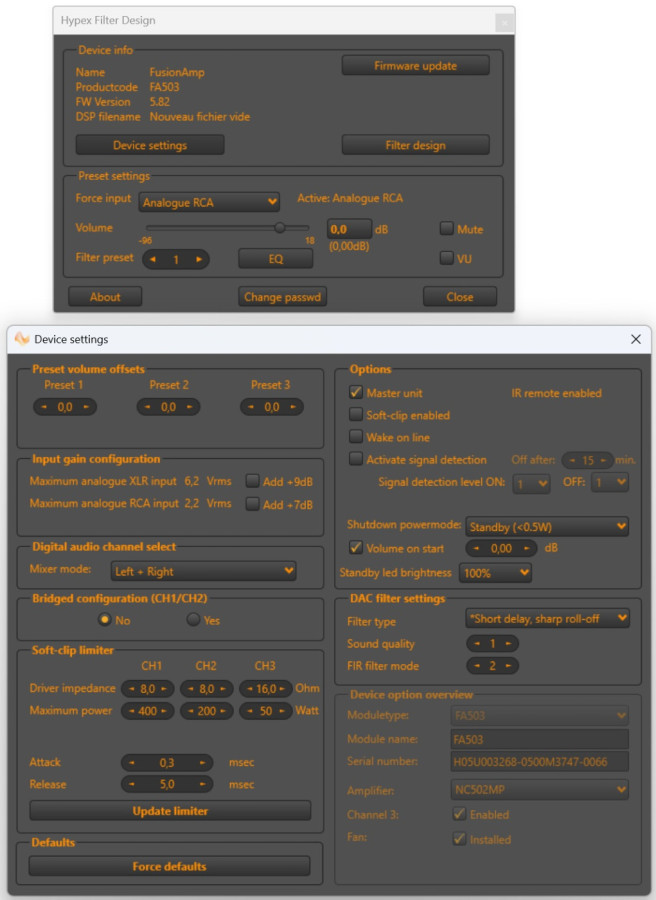The width and height of the screenshot is (656, 900).
Task: Open the EQ button
Action: 275,259
